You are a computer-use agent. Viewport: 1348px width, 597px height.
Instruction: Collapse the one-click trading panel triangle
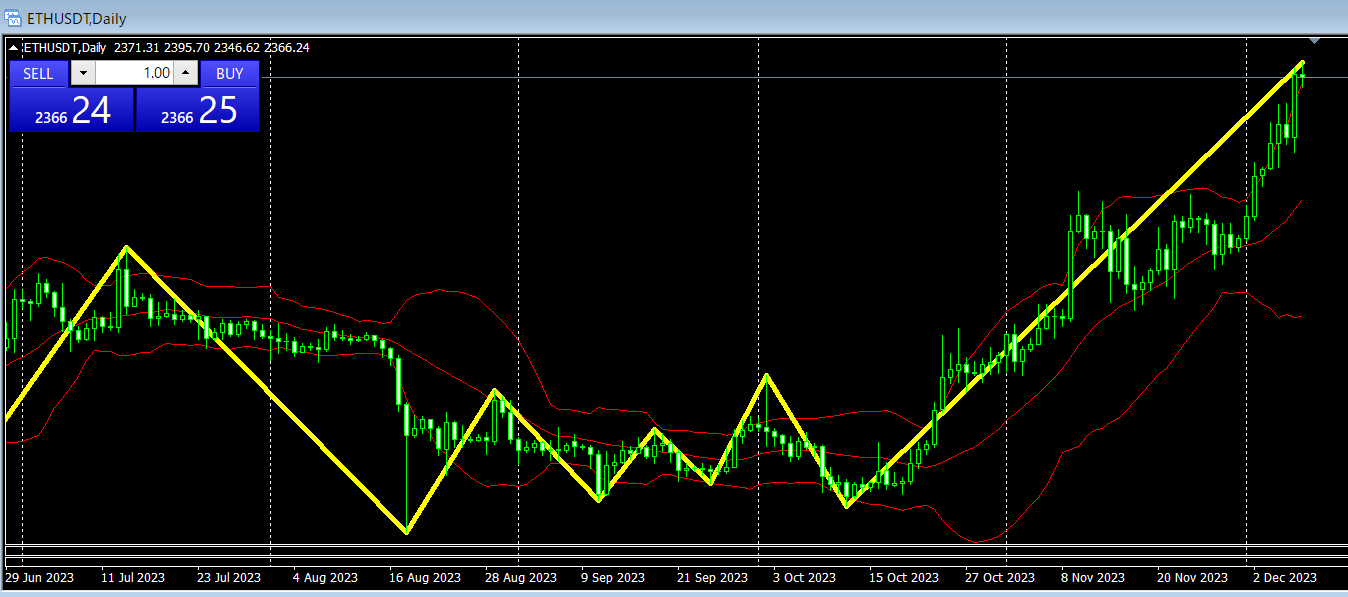[13, 47]
